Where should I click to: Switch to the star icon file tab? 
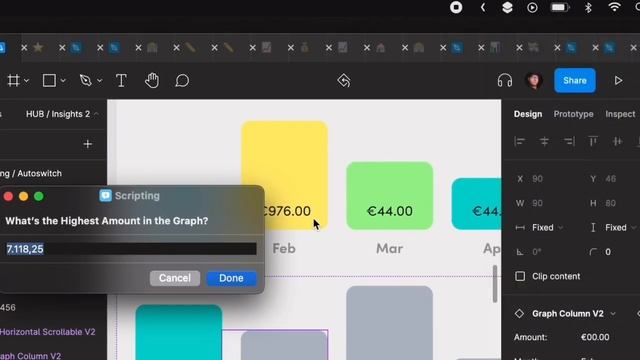[38, 47]
